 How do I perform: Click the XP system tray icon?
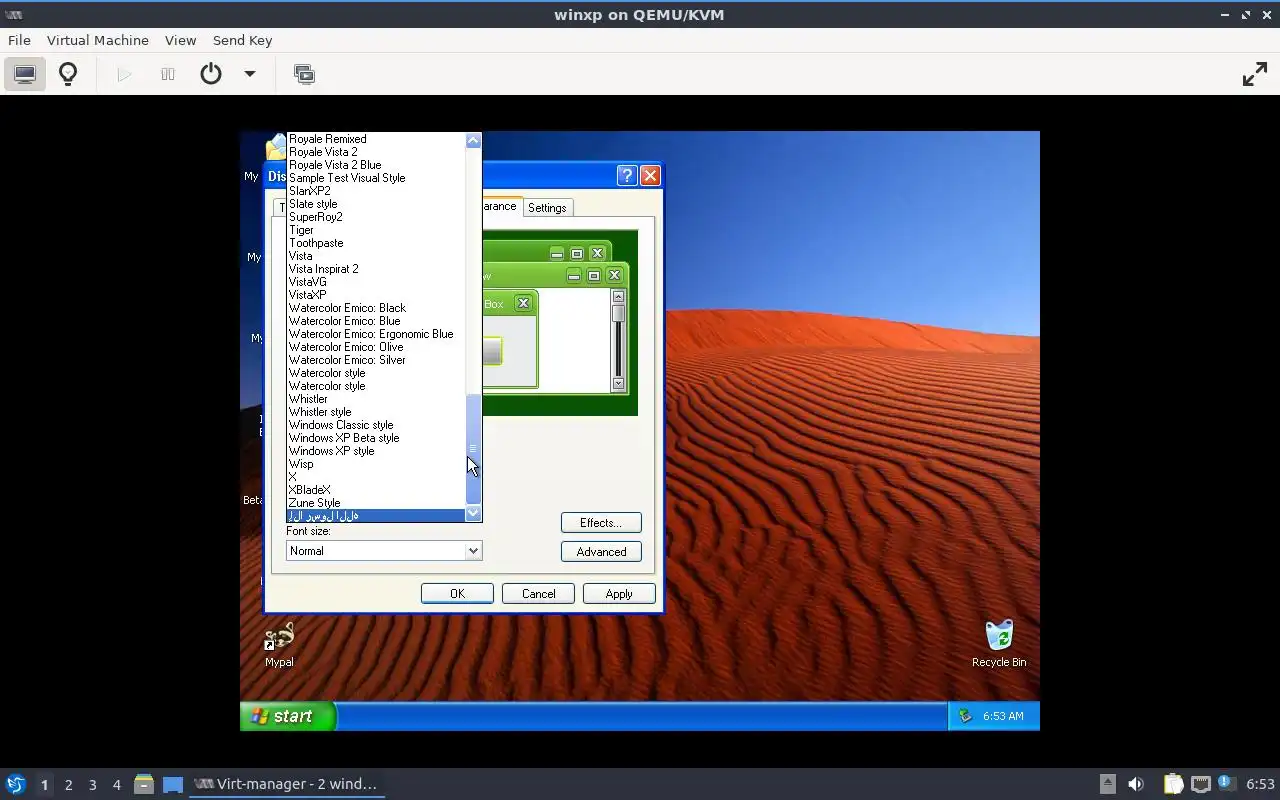pyautogui.click(x=964, y=716)
